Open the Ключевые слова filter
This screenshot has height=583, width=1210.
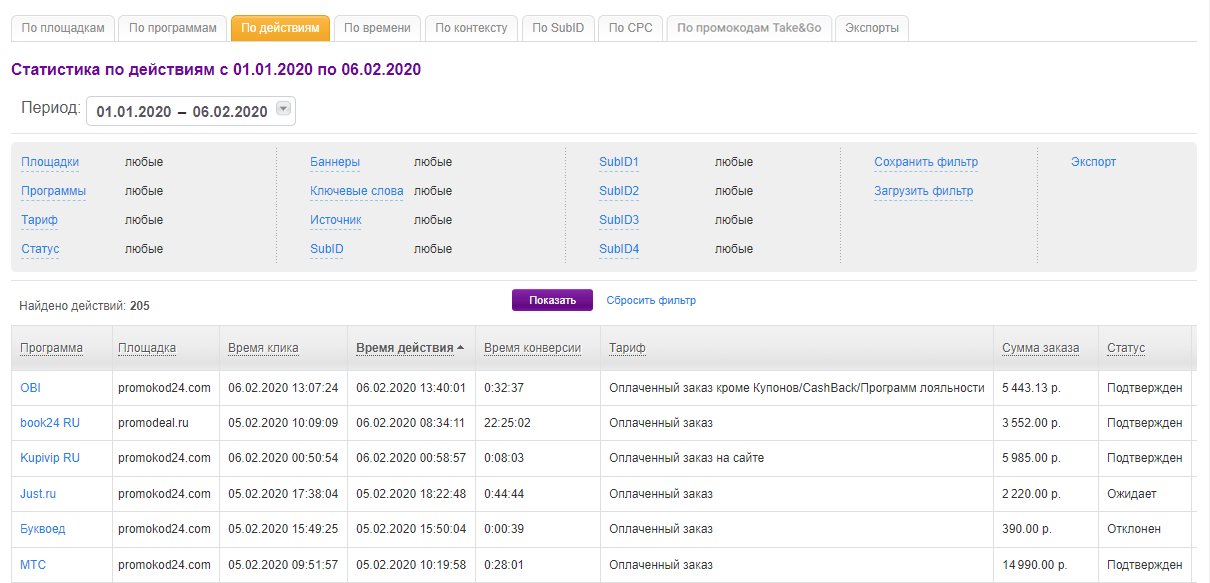[x=356, y=191]
